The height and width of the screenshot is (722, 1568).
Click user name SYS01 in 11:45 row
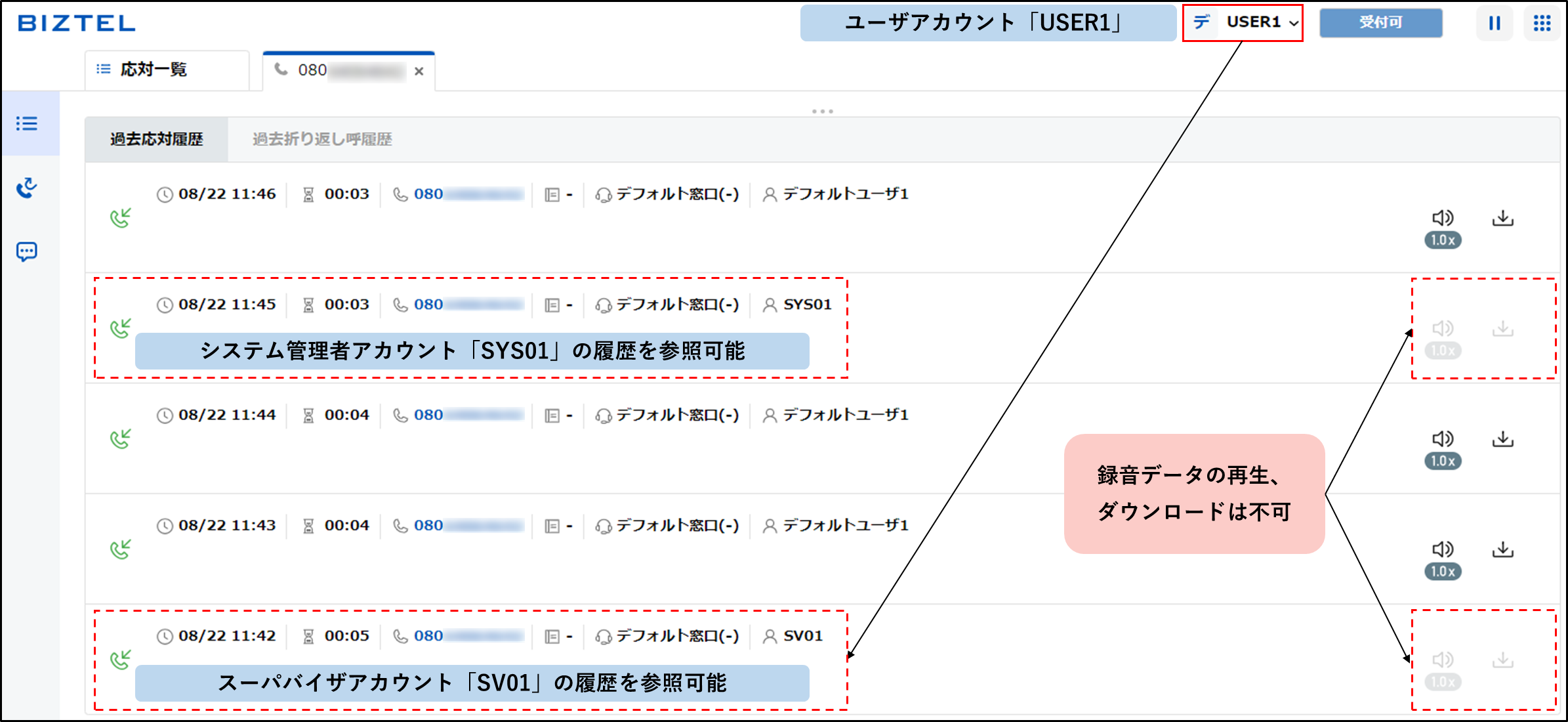click(x=808, y=305)
